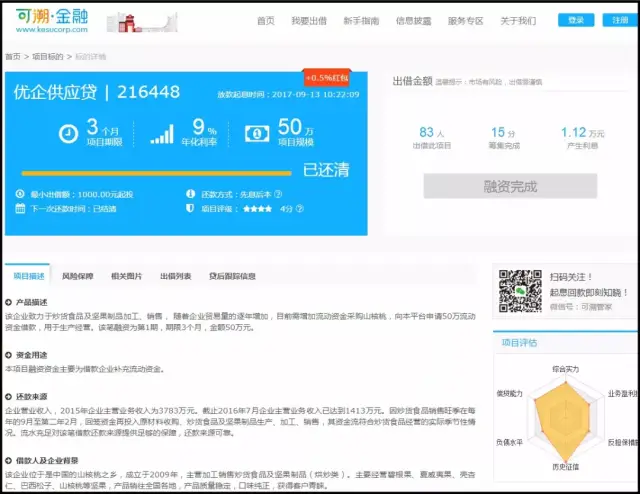This screenshot has width=640, height=494.
Task: Click the four-star project rating
Action: (257, 209)
